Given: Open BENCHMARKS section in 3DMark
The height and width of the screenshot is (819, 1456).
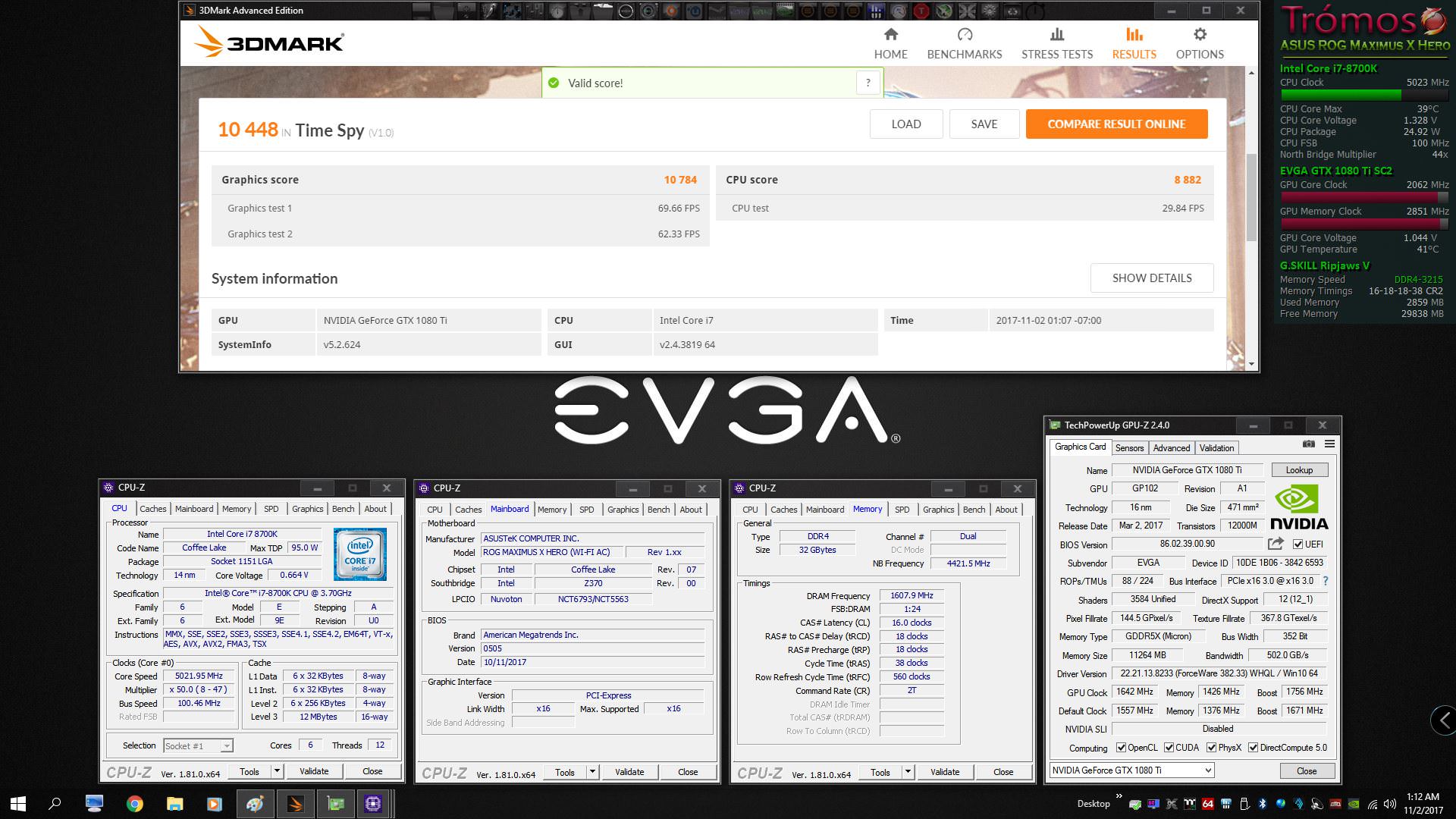Looking at the screenshot, I should pyautogui.click(x=965, y=43).
